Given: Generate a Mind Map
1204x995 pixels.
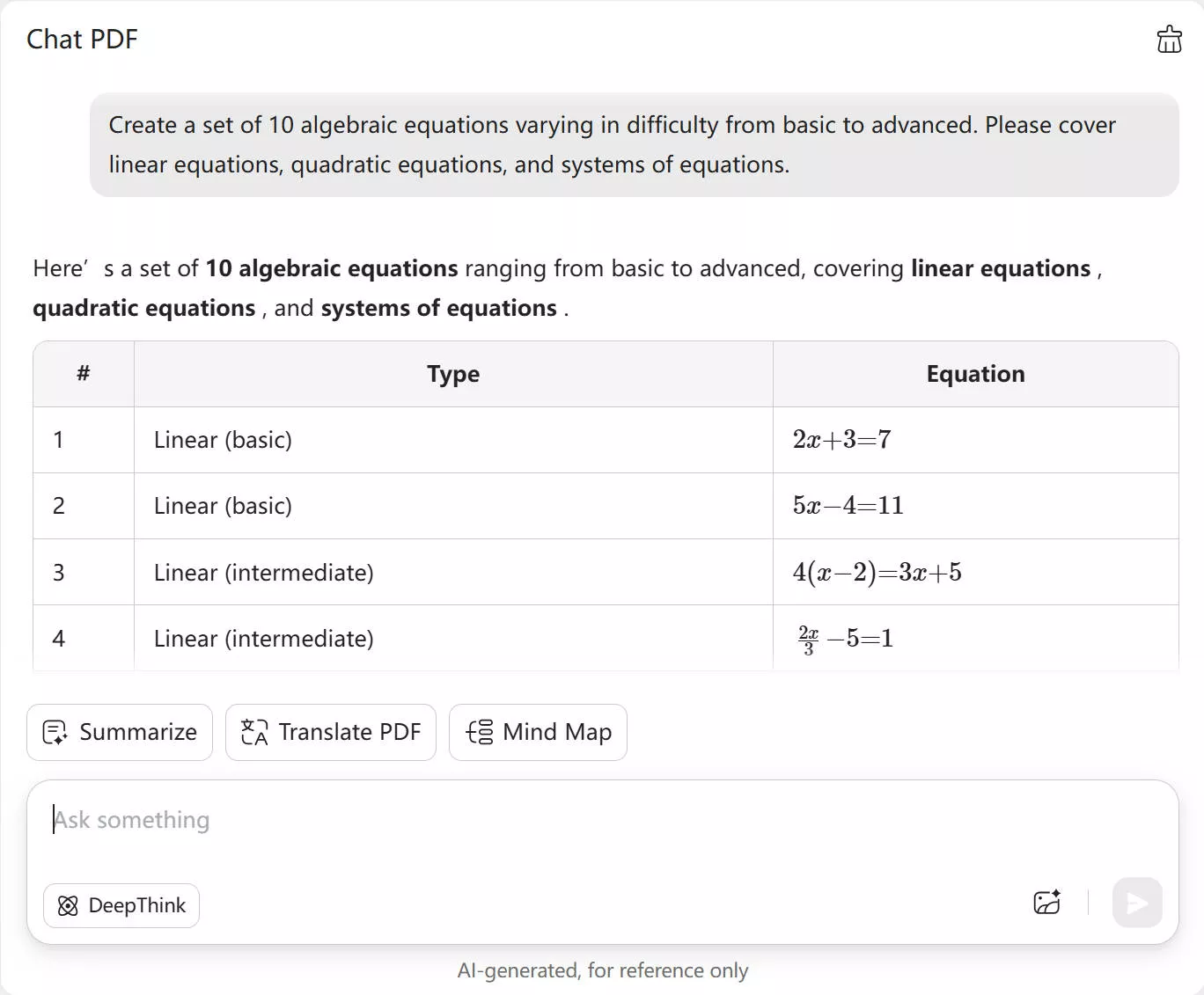Looking at the screenshot, I should point(538,732).
